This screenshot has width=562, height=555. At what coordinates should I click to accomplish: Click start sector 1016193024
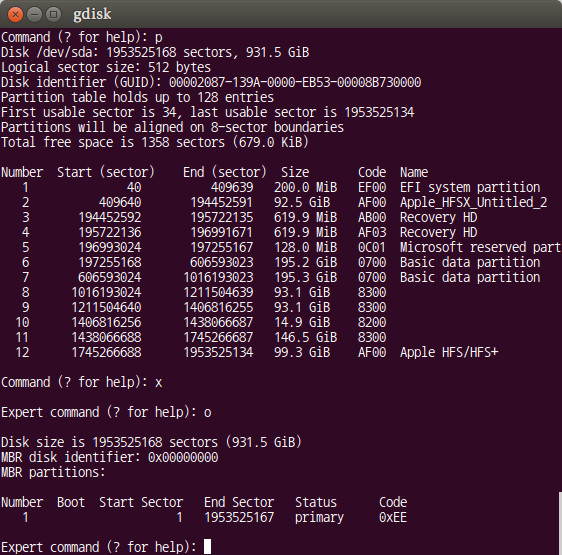point(106,293)
